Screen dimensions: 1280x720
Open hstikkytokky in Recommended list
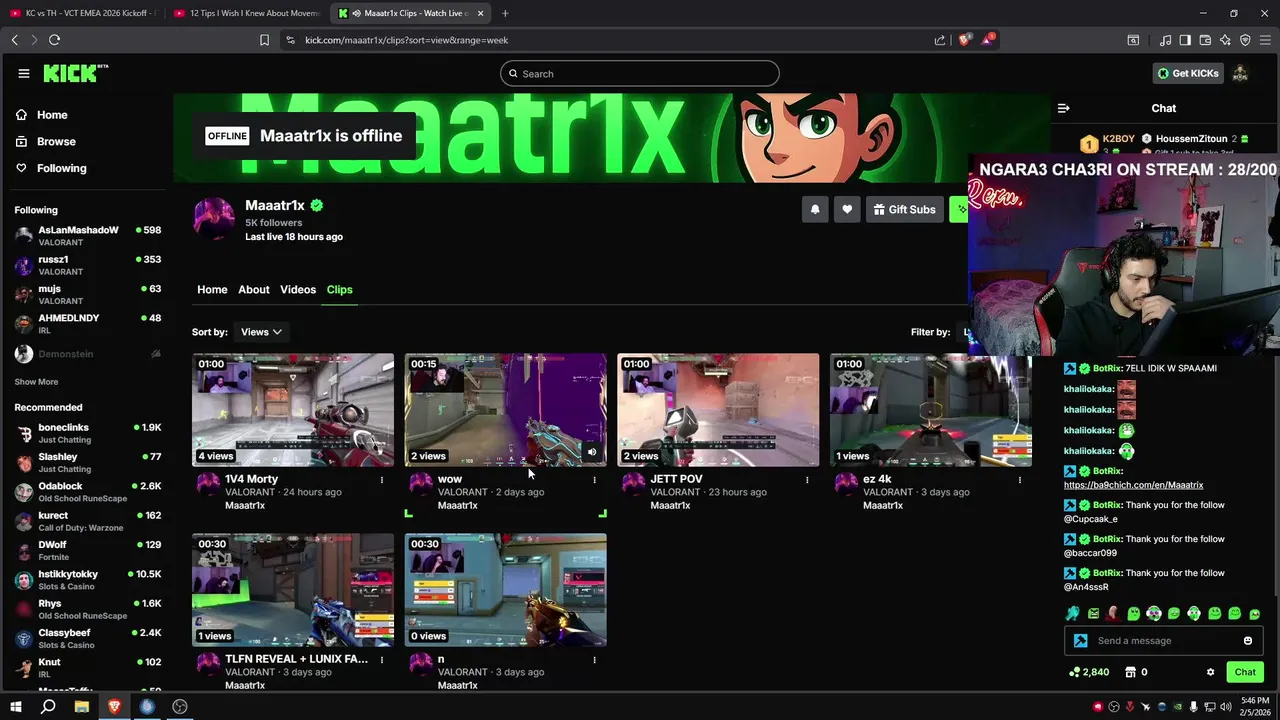pos(87,580)
